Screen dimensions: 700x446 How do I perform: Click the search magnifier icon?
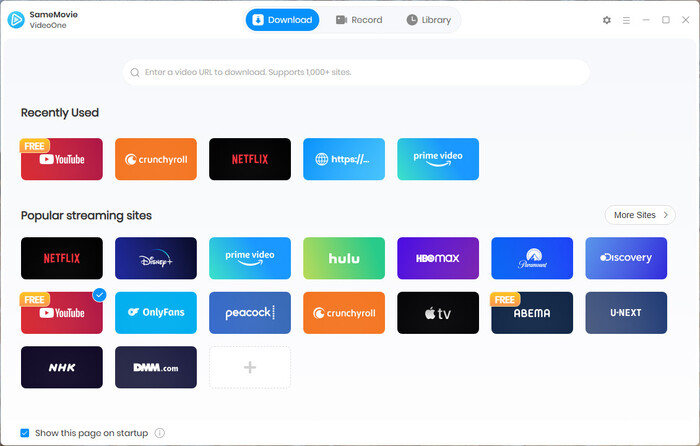135,72
